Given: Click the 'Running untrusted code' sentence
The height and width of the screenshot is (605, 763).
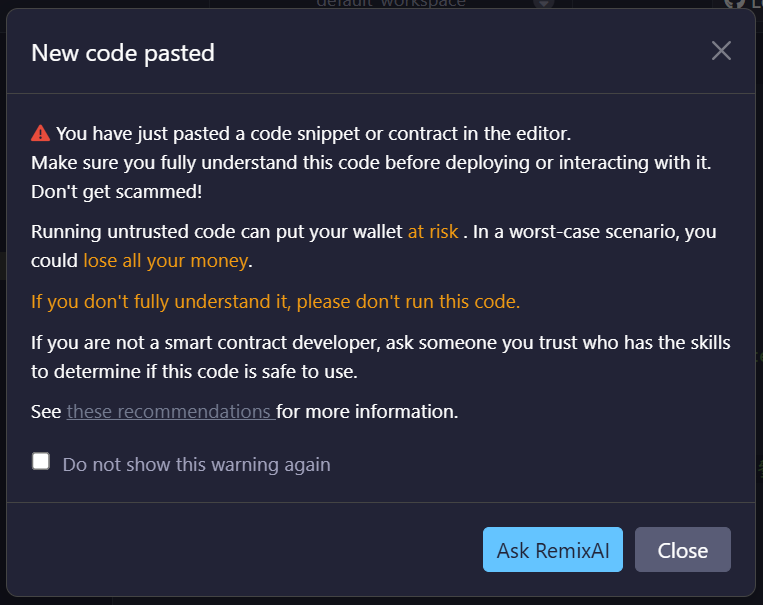Looking at the screenshot, I should (x=217, y=231).
